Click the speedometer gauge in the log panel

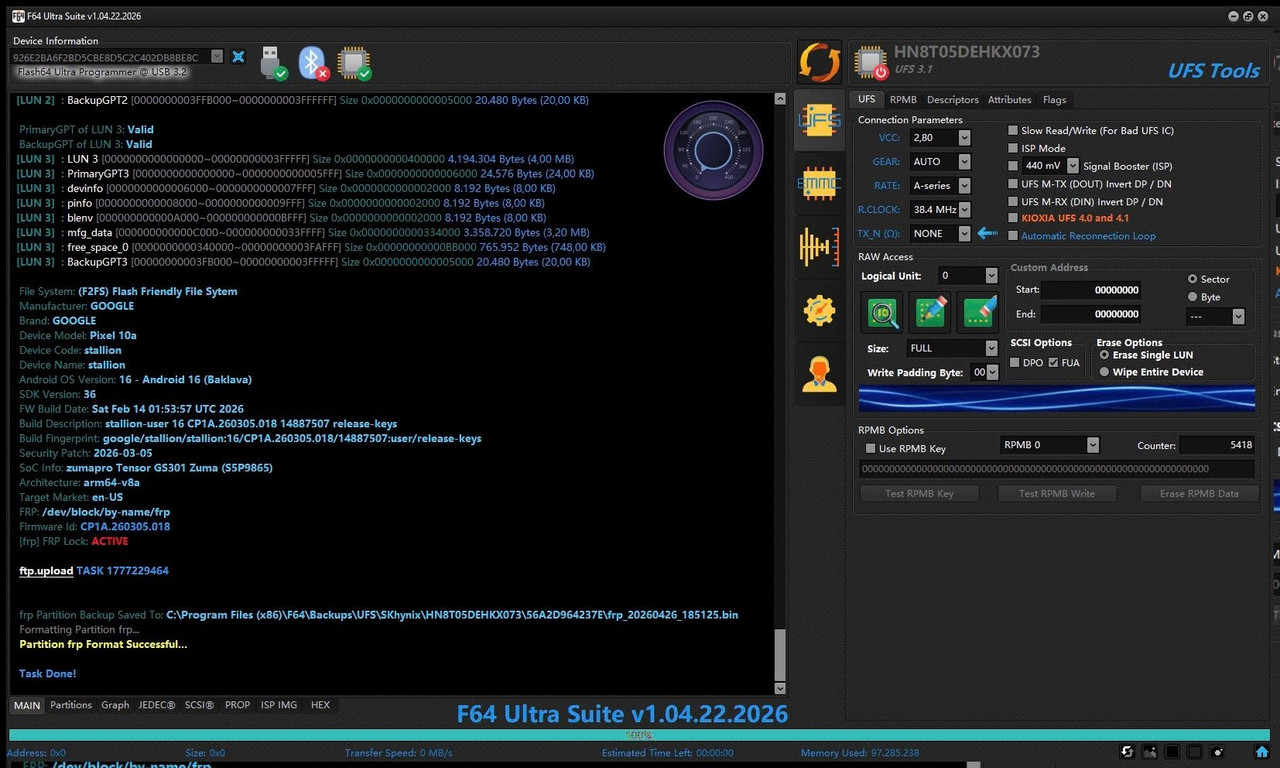[x=713, y=150]
